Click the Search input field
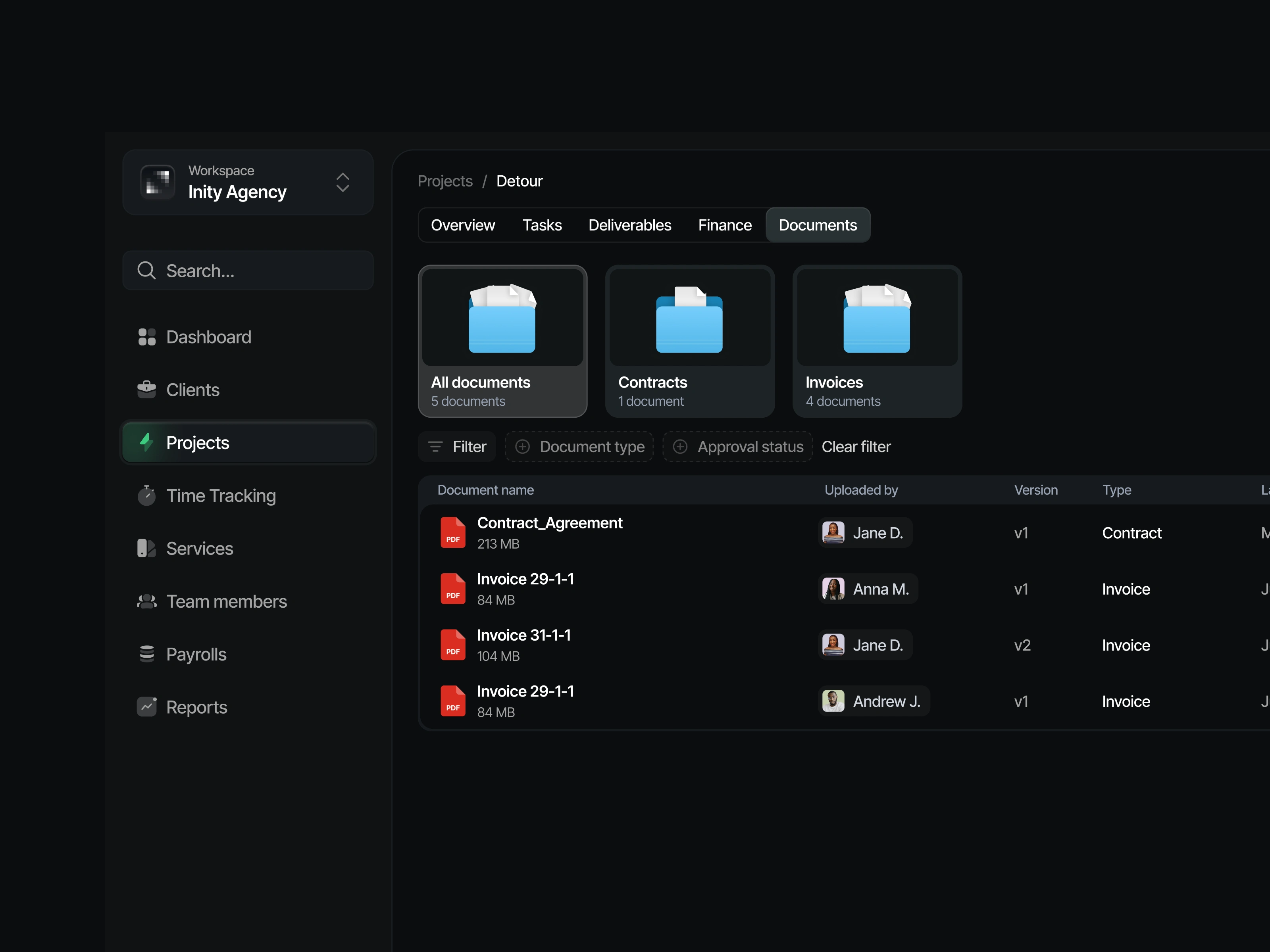The image size is (1270, 952). click(x=248, y=270)
